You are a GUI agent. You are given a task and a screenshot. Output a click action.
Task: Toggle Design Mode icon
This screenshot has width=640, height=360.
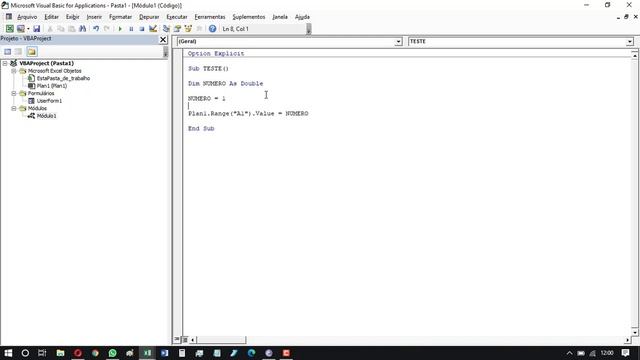click(153, 29)
